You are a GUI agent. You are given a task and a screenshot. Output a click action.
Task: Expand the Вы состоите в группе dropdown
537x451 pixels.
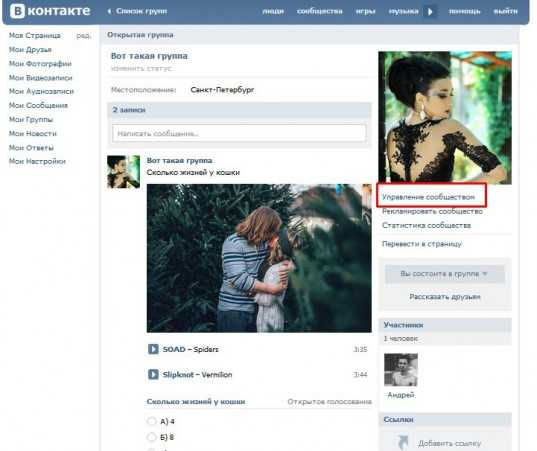(x=445, y=274)
